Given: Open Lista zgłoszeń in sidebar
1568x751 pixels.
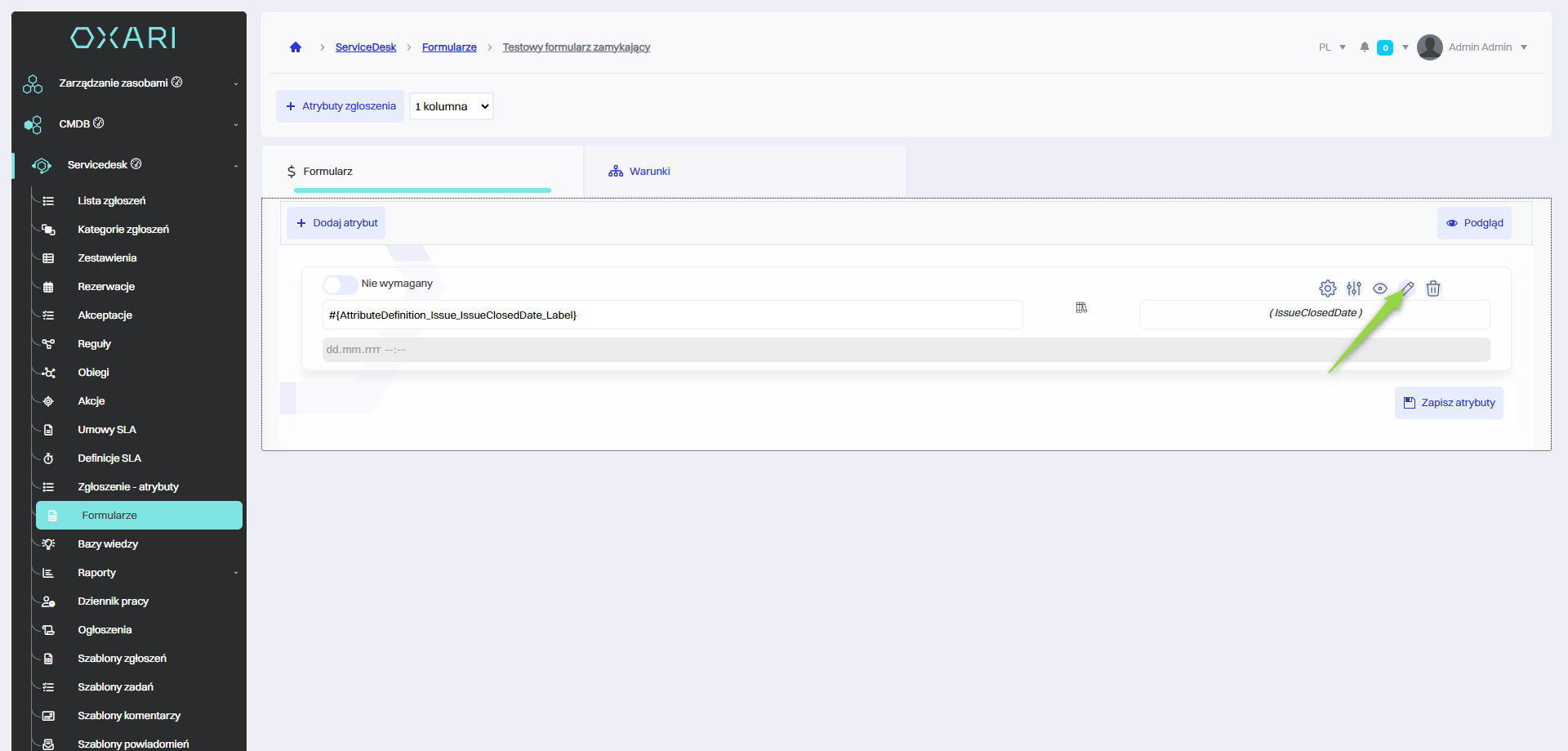Looking at the screenshot, I should pos(112,201).
